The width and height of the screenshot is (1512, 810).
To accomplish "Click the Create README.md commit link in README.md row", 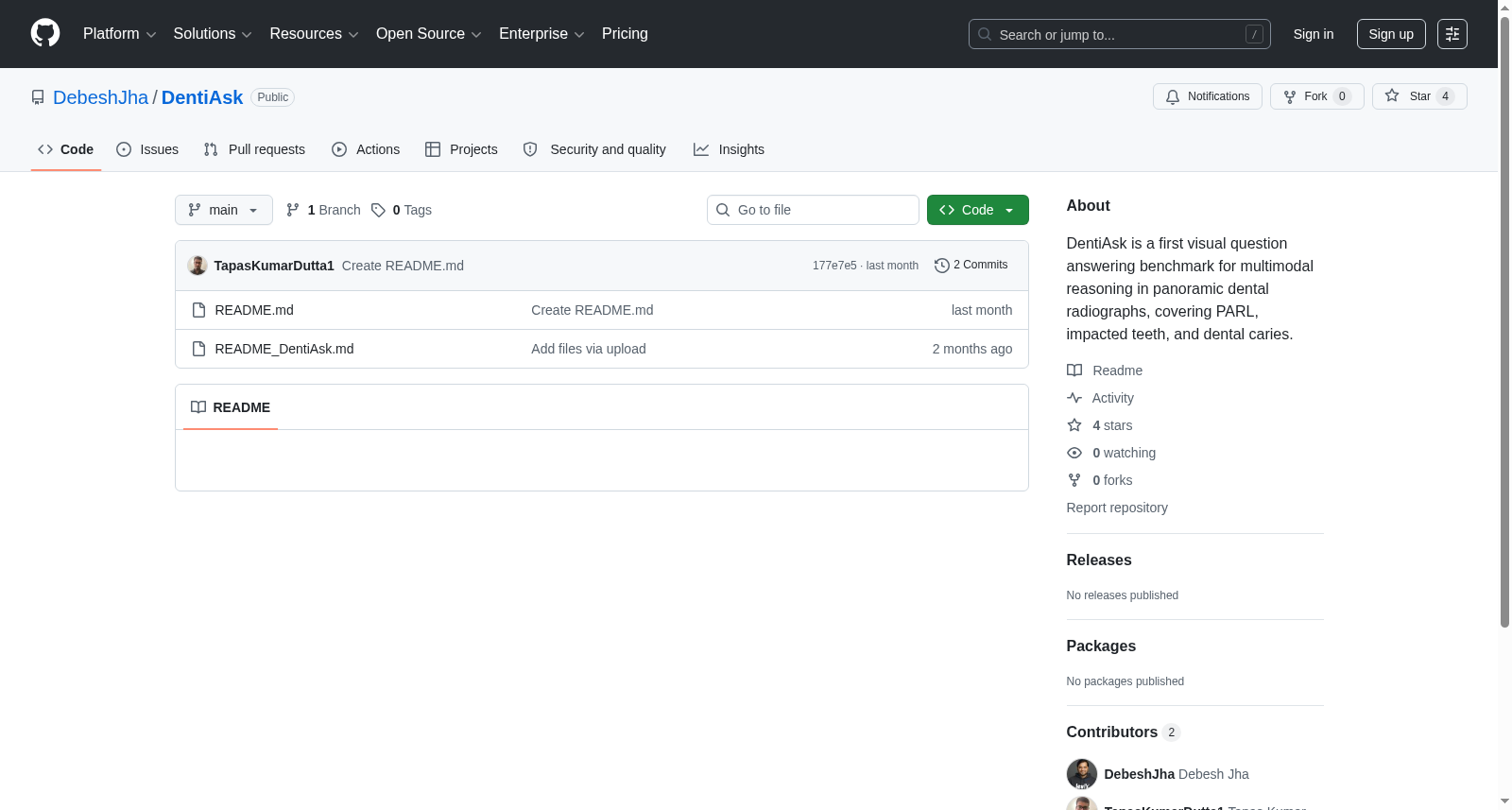I will (592, 310).
